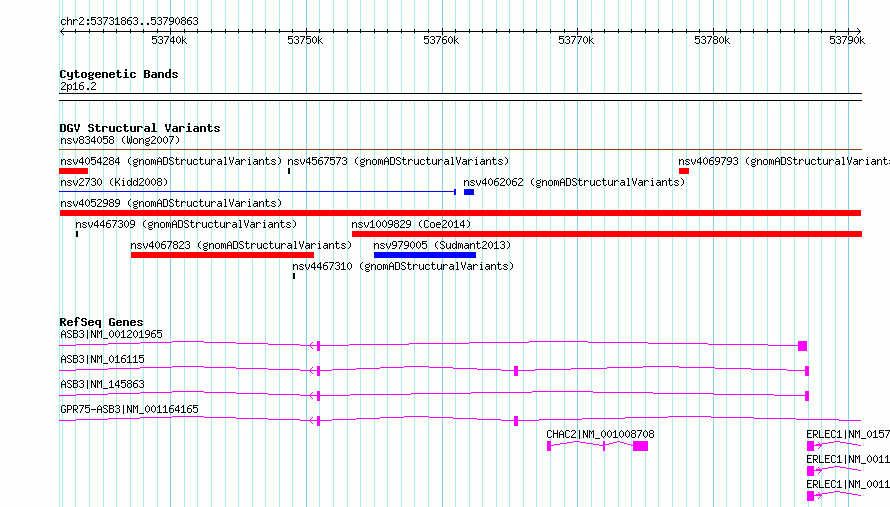The image size is (890, 507).
Task: Open variant nsv979005 (Sudmant2013) label
Action: pyautogui.click(x=442, y=245)
